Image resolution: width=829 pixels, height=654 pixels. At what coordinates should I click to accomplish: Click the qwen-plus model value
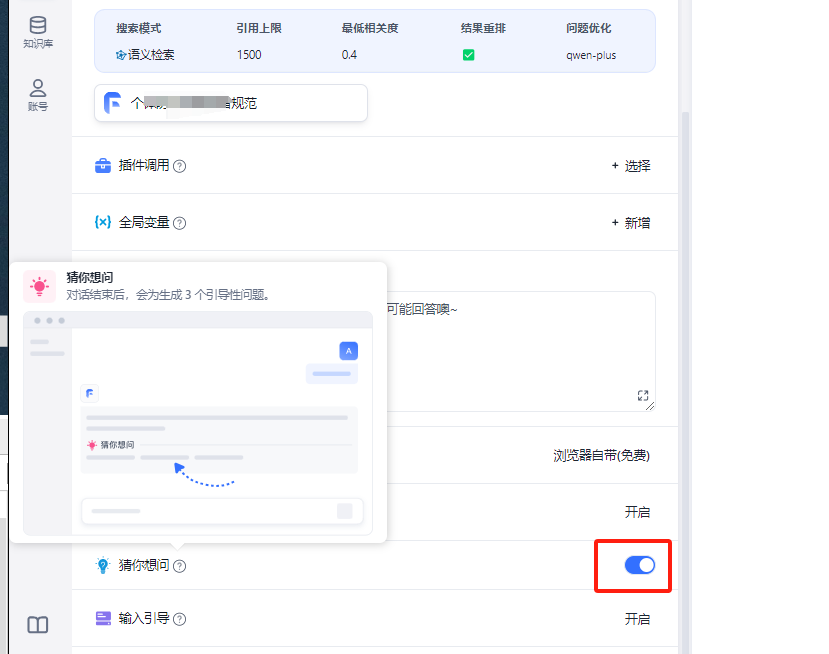(591, 55)
